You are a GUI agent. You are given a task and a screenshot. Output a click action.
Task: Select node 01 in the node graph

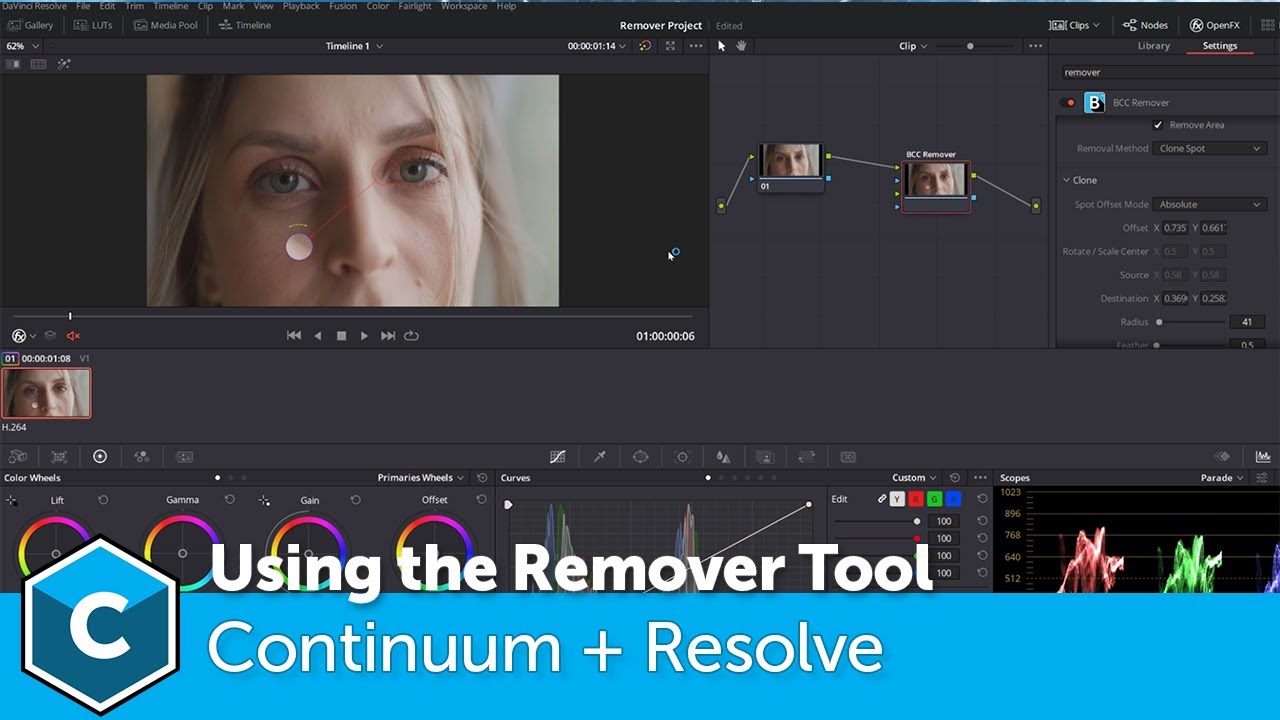(790, 166)
